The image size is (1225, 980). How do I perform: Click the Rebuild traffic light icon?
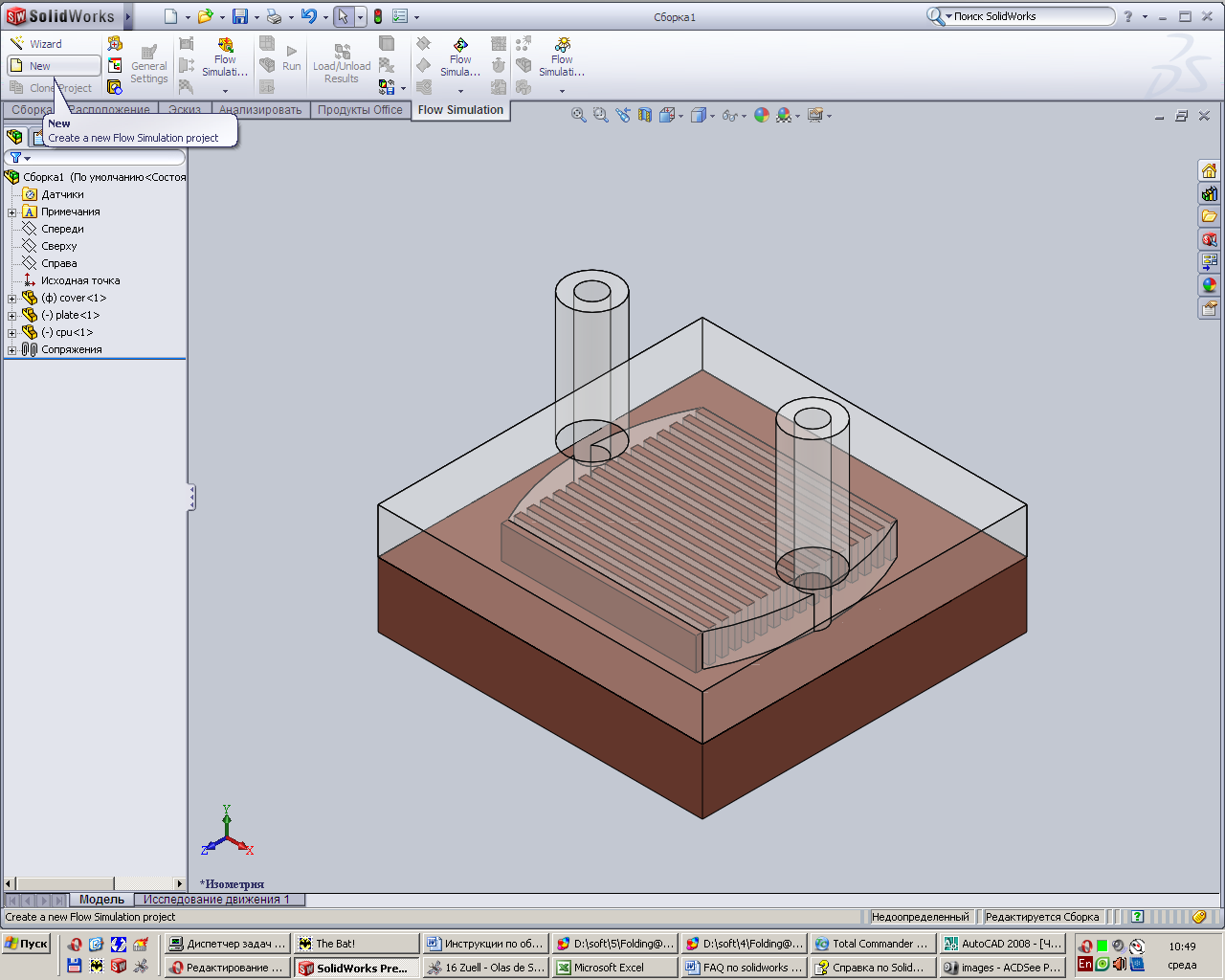(x=378, y=16)
